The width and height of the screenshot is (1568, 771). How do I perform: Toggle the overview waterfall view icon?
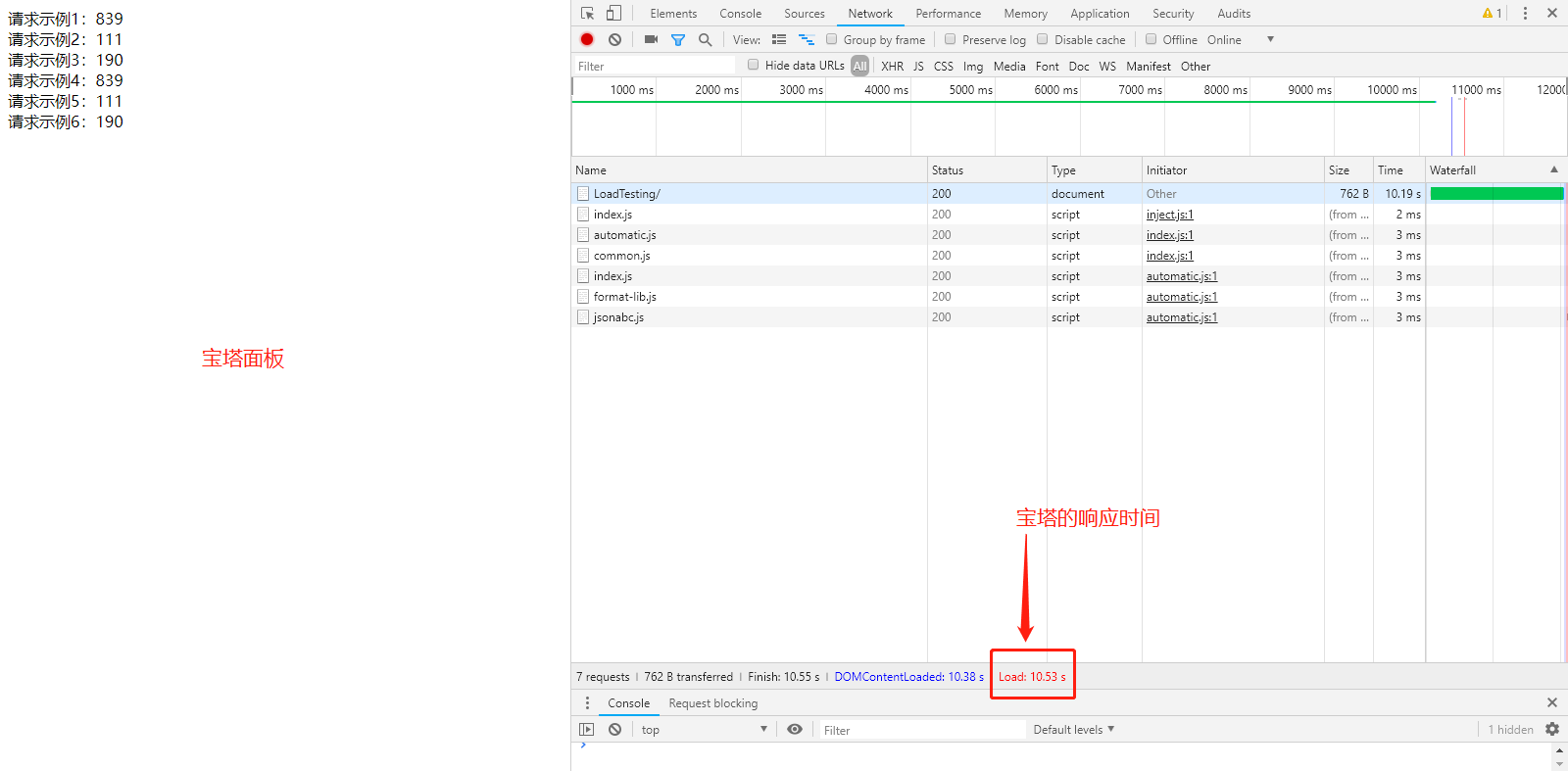click(x=807, y=40)
